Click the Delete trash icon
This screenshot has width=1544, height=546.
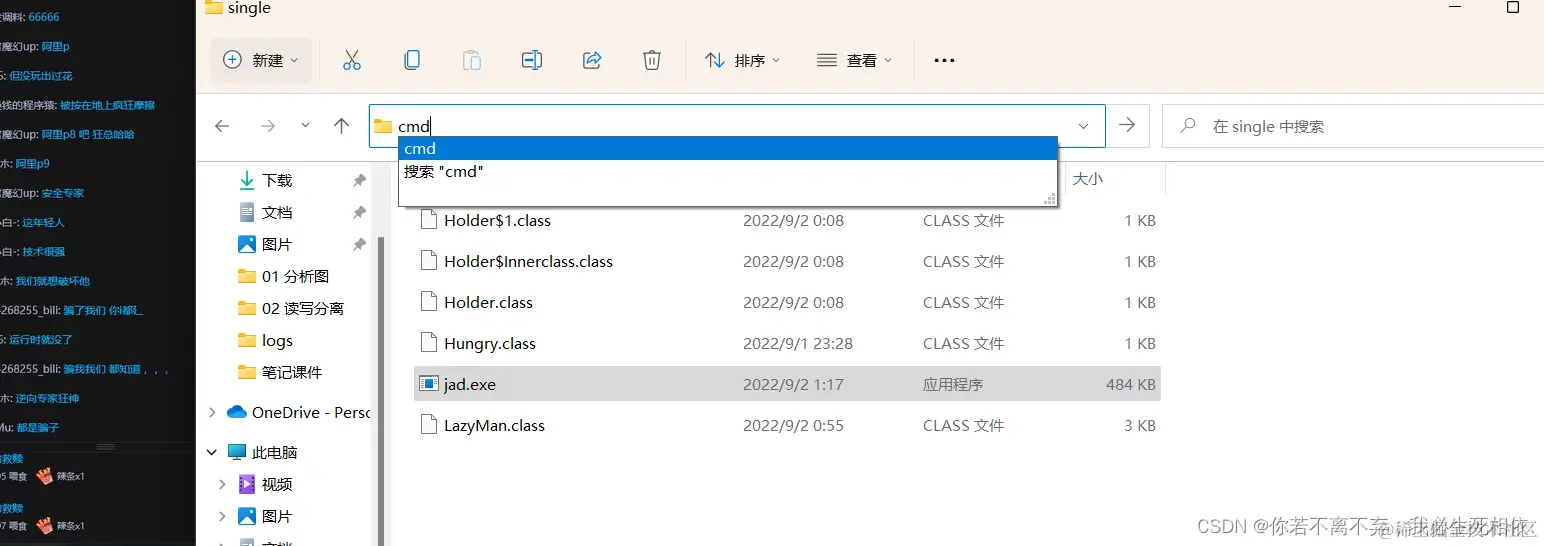point(652,60)
